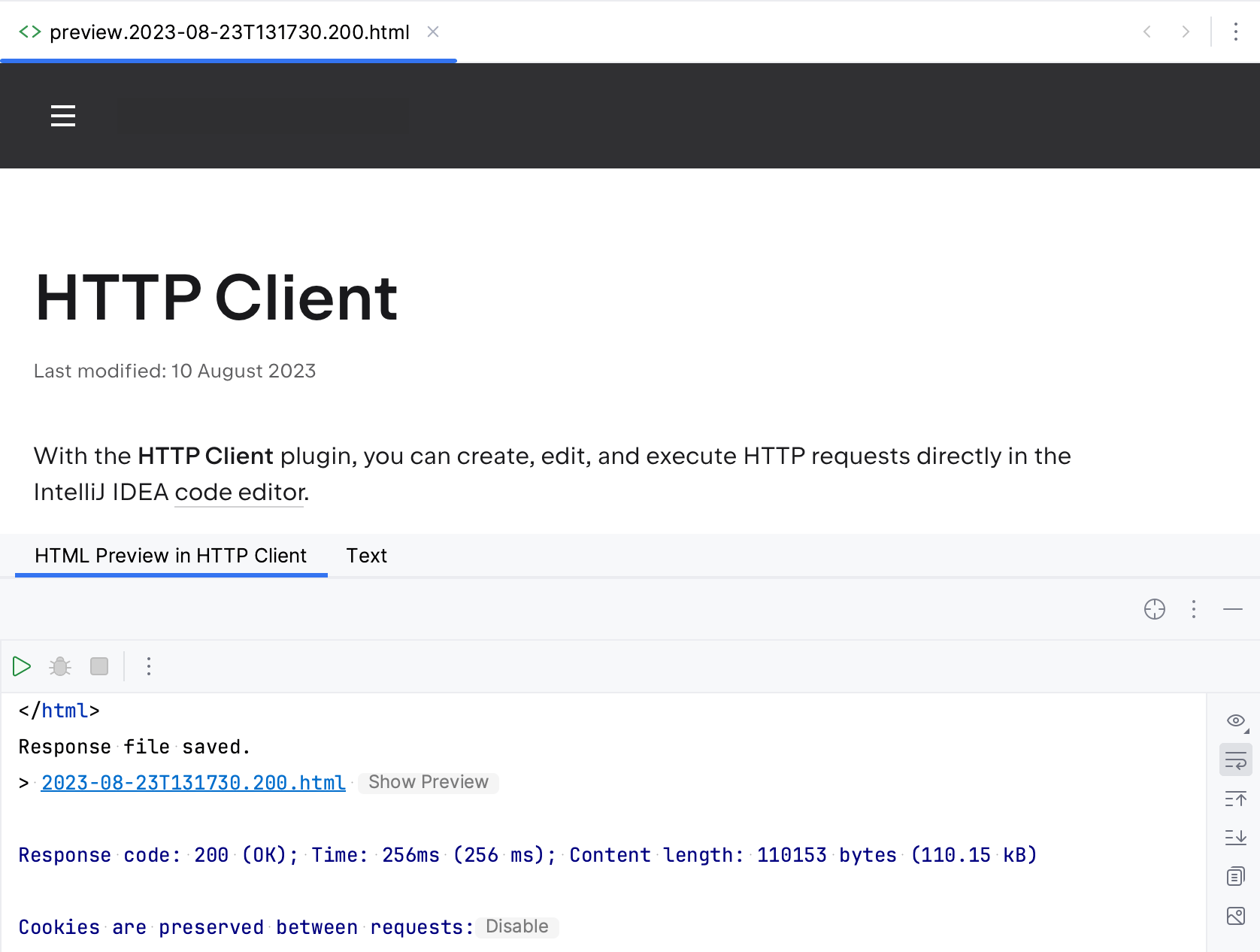Stop the process with the stop icon
This screenshot has width=1260, height=952.
point(98,666)
